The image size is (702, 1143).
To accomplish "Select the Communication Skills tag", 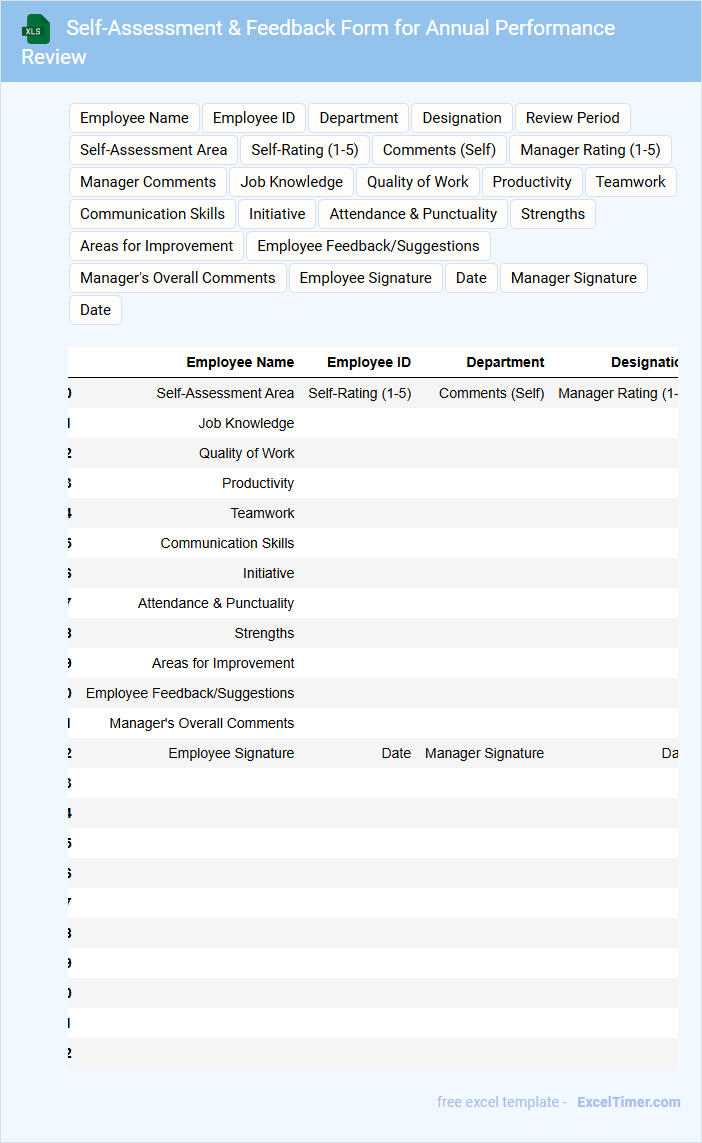I will pyautogui.click(x=152, y=214).
